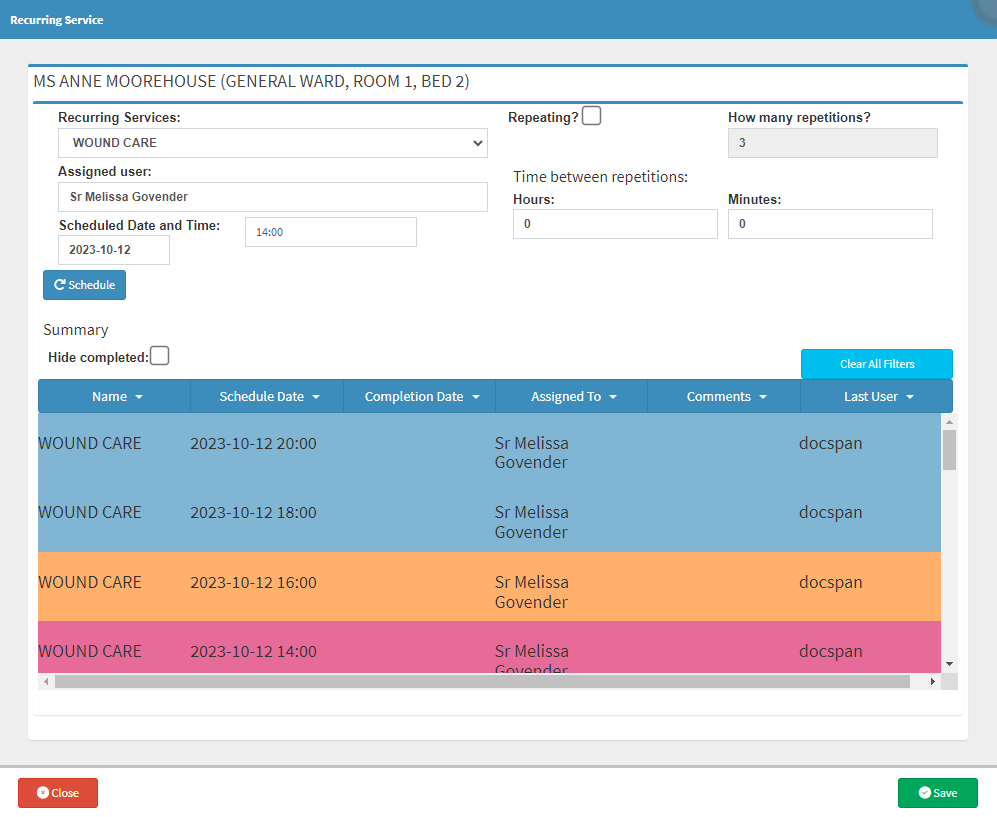Viewport: 997px width, 817px height.
Task: Expand the Assigned To column filter
Action: coord(612,397)
